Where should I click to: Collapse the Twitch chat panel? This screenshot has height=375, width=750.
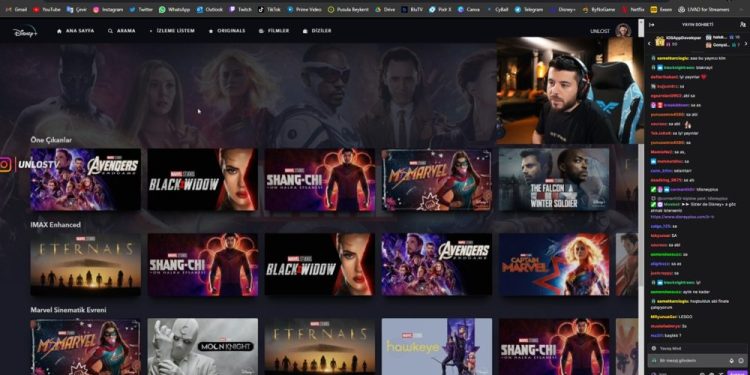click(651, 24)
